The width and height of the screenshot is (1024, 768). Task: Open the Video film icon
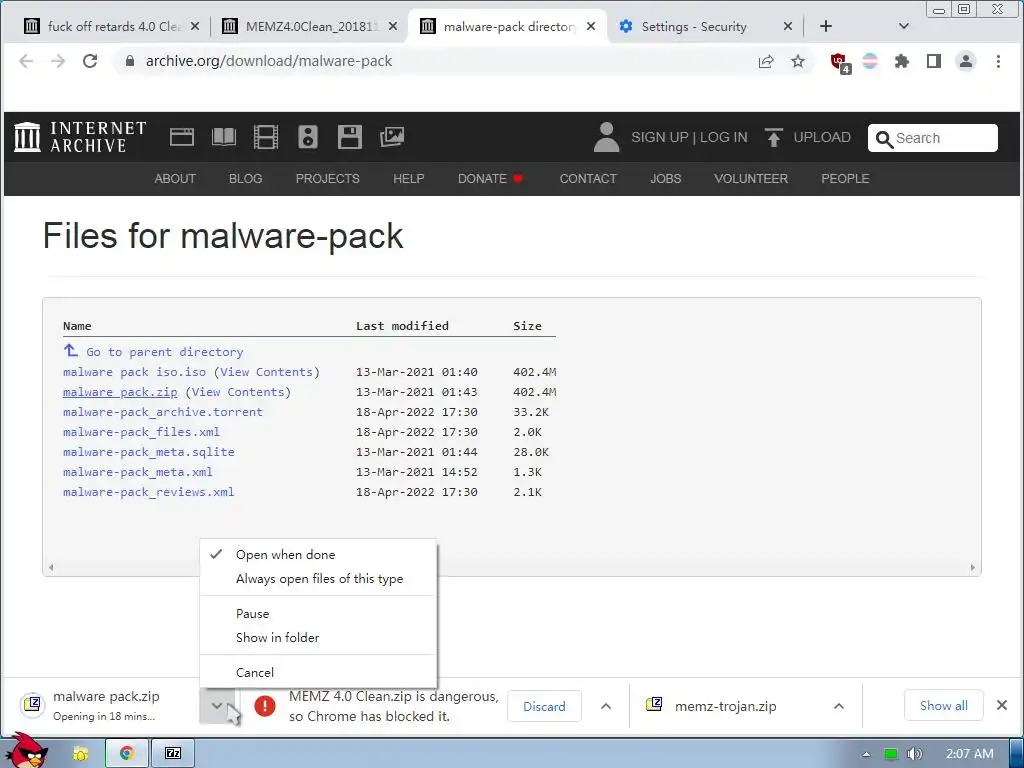pyautogui.click(x=266, y=137)
